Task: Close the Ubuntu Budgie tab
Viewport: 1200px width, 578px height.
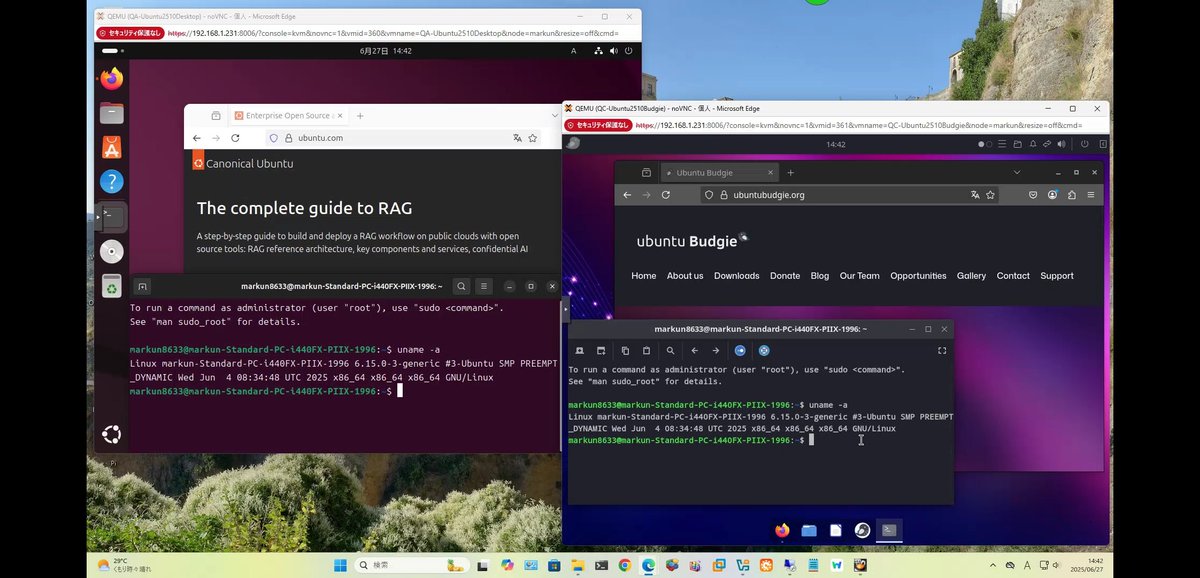Action: (x=771, y=173)
